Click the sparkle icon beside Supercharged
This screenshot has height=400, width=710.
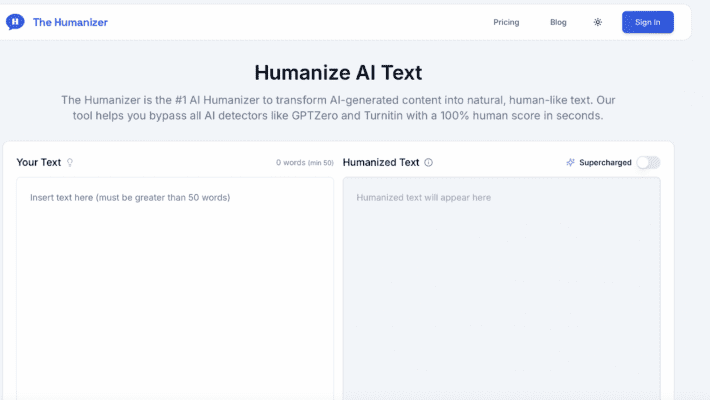point(571,162)
